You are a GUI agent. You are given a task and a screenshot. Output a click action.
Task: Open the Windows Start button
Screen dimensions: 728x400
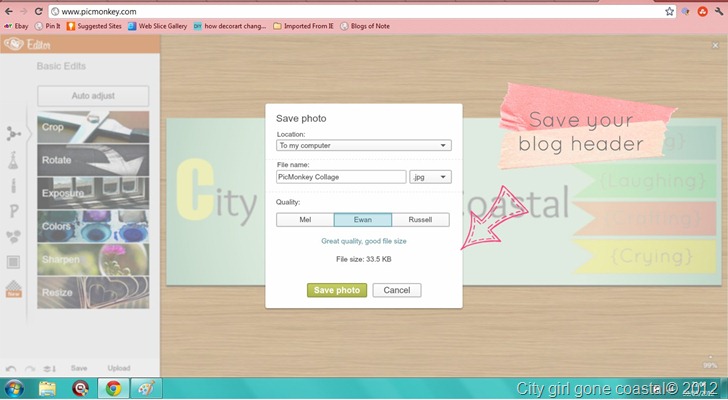tap(14, 388)
